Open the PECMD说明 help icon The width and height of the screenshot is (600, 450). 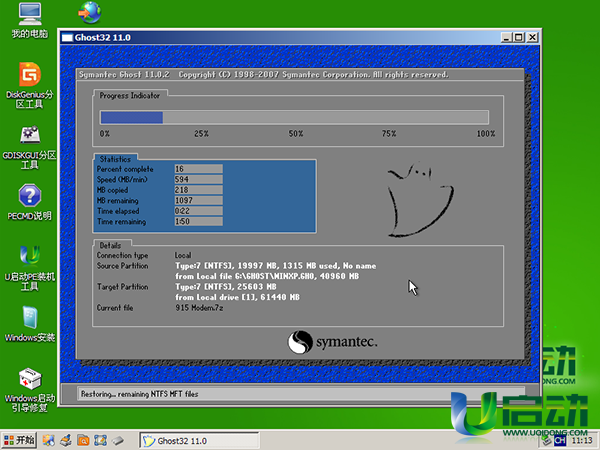tap(29, 202)
